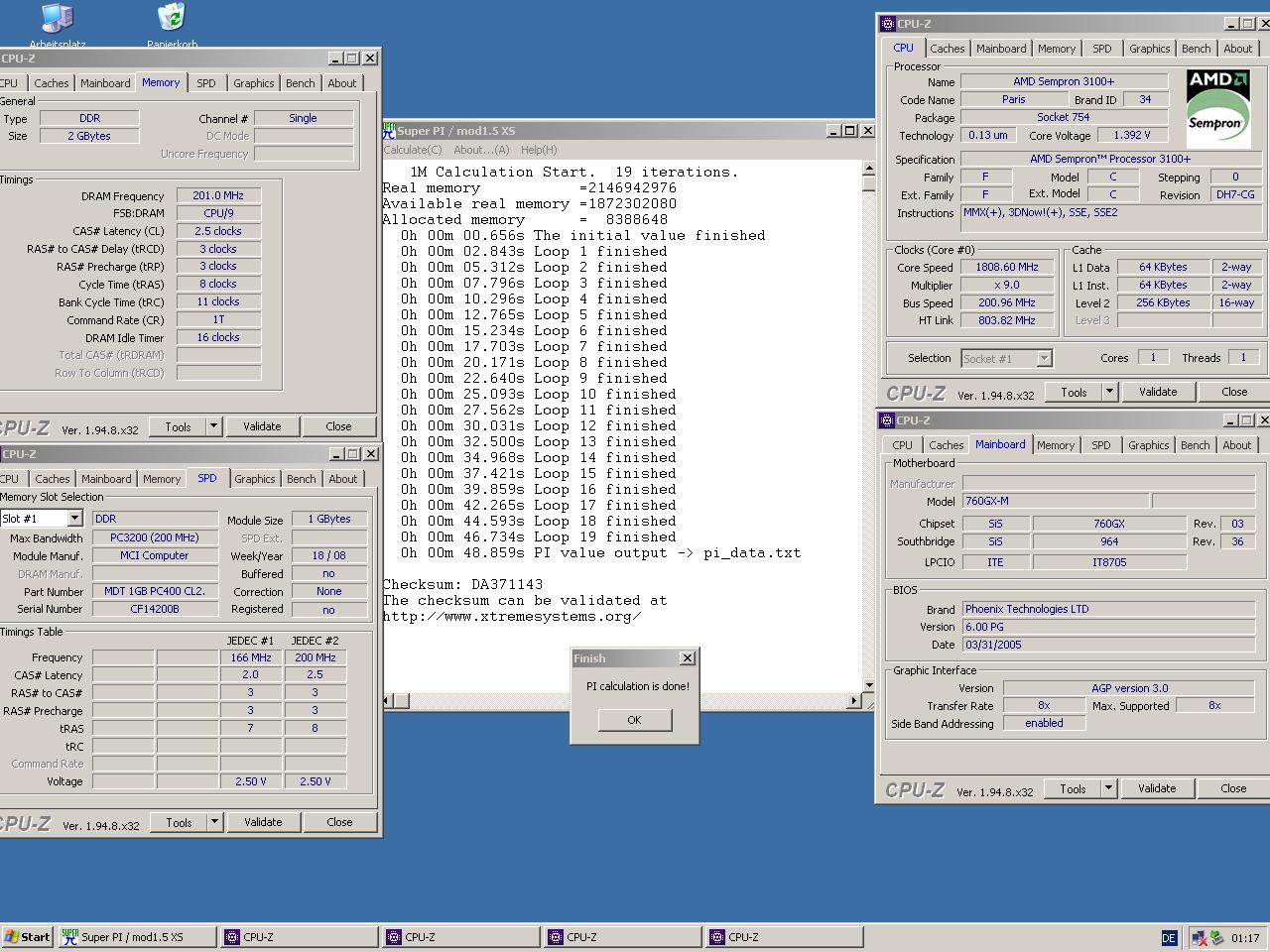
Task: Open Tools dropdown arrow in Mainboard window
Action: pyautogui.click(x=1108, y=788)
